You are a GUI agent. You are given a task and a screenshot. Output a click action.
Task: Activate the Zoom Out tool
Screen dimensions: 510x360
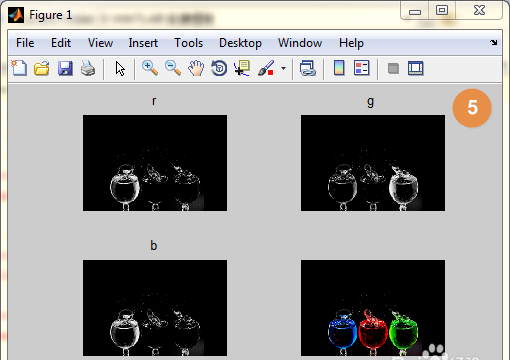(173, 68)
